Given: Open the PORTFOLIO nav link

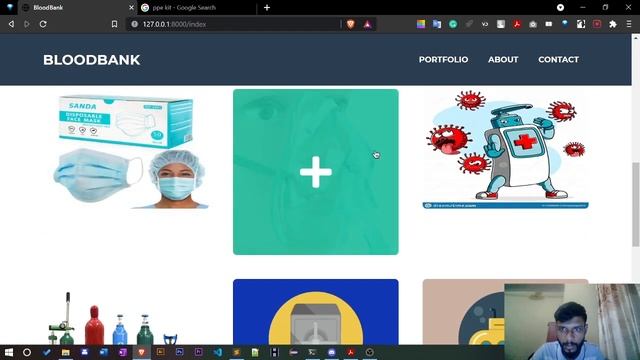Looking at the screenshot, I should coord(443,60).
